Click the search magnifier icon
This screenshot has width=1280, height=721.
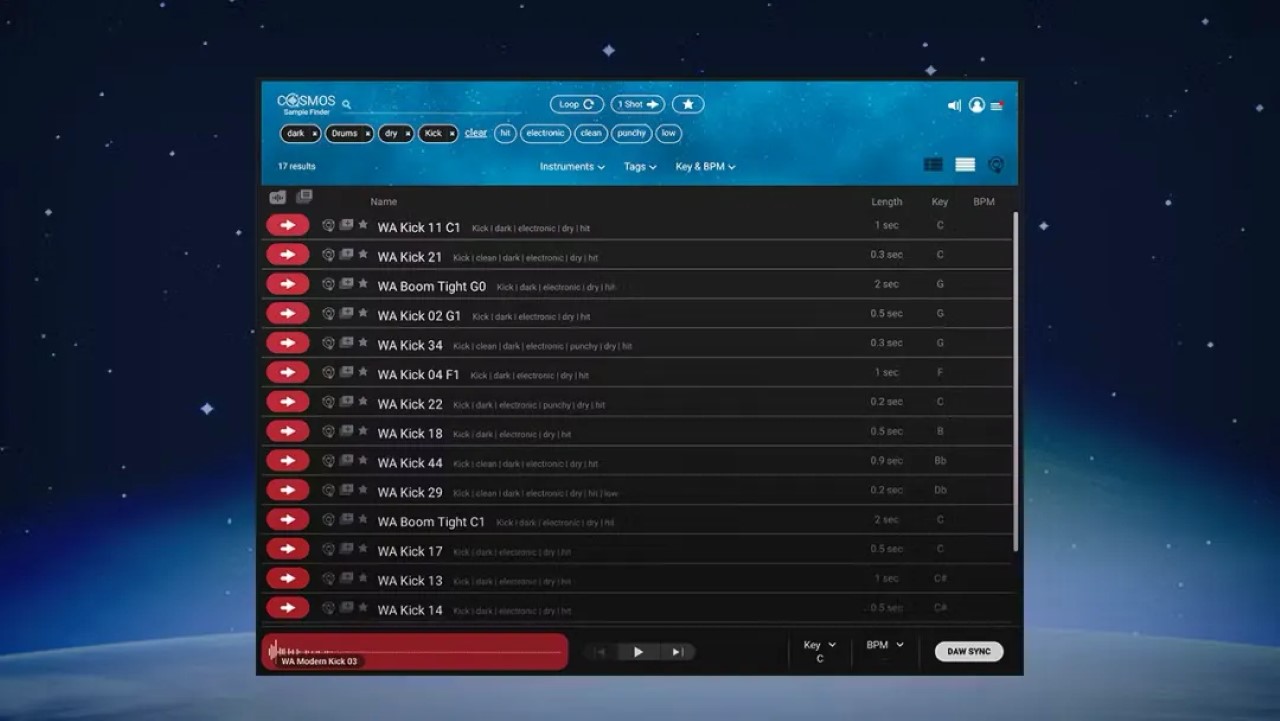pos(347,104)
